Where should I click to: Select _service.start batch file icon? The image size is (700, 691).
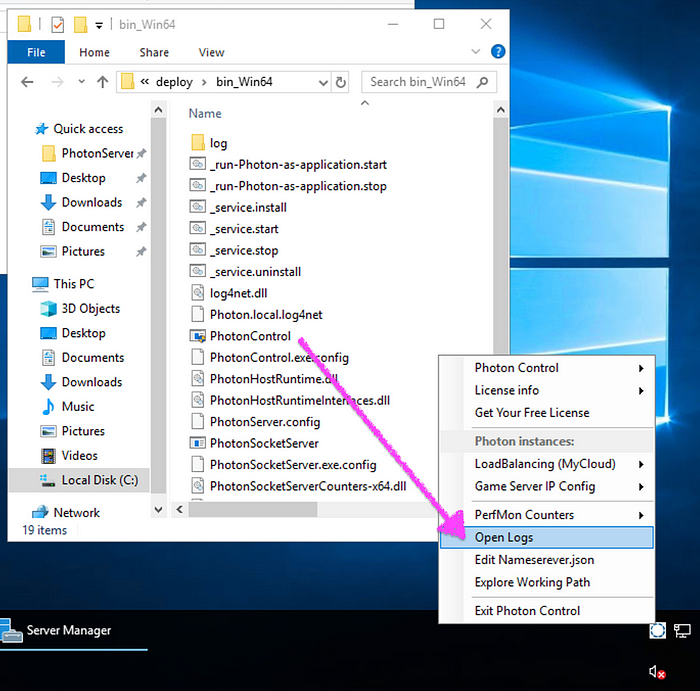tap(198, 229)
